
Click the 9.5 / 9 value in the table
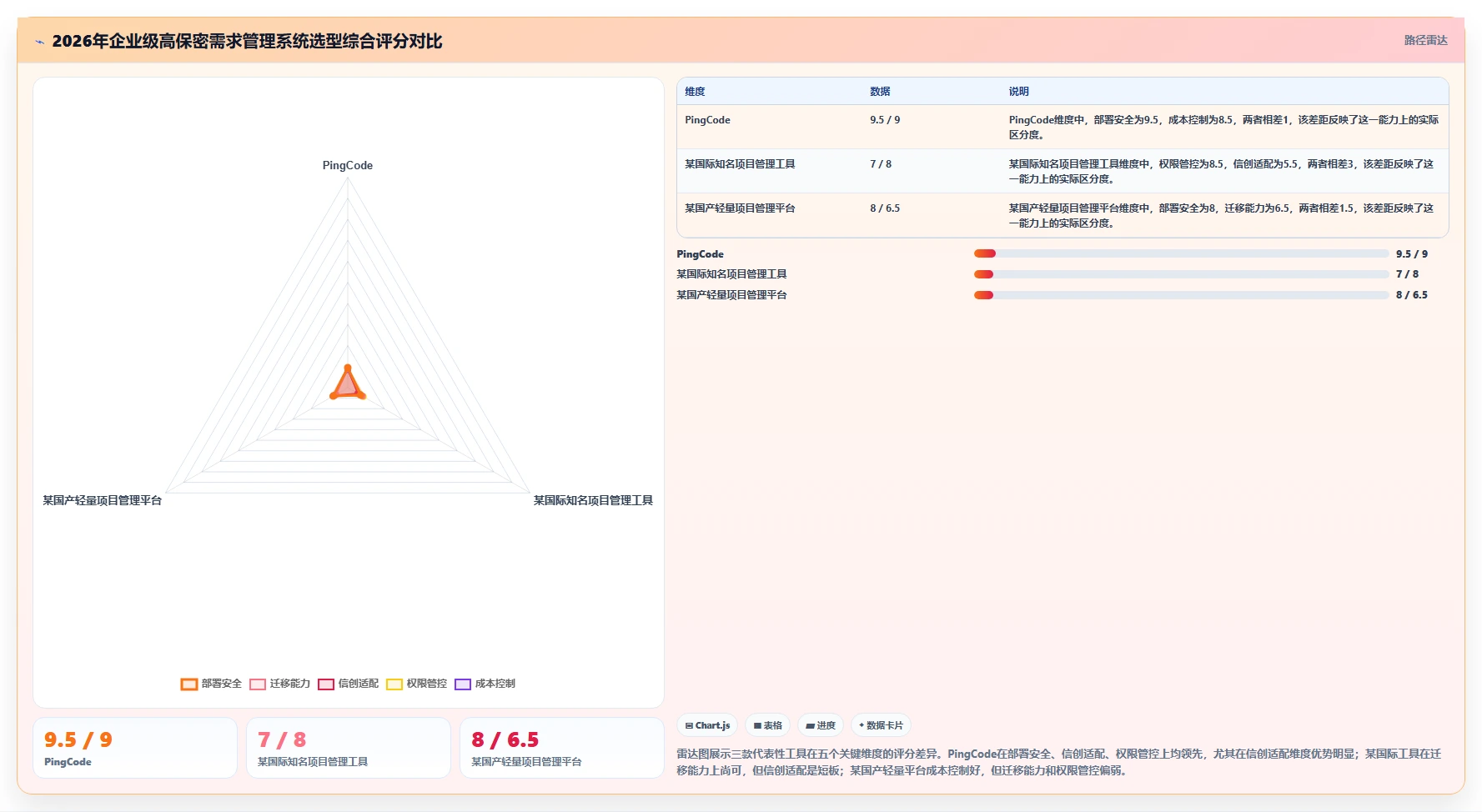(885, 120)
